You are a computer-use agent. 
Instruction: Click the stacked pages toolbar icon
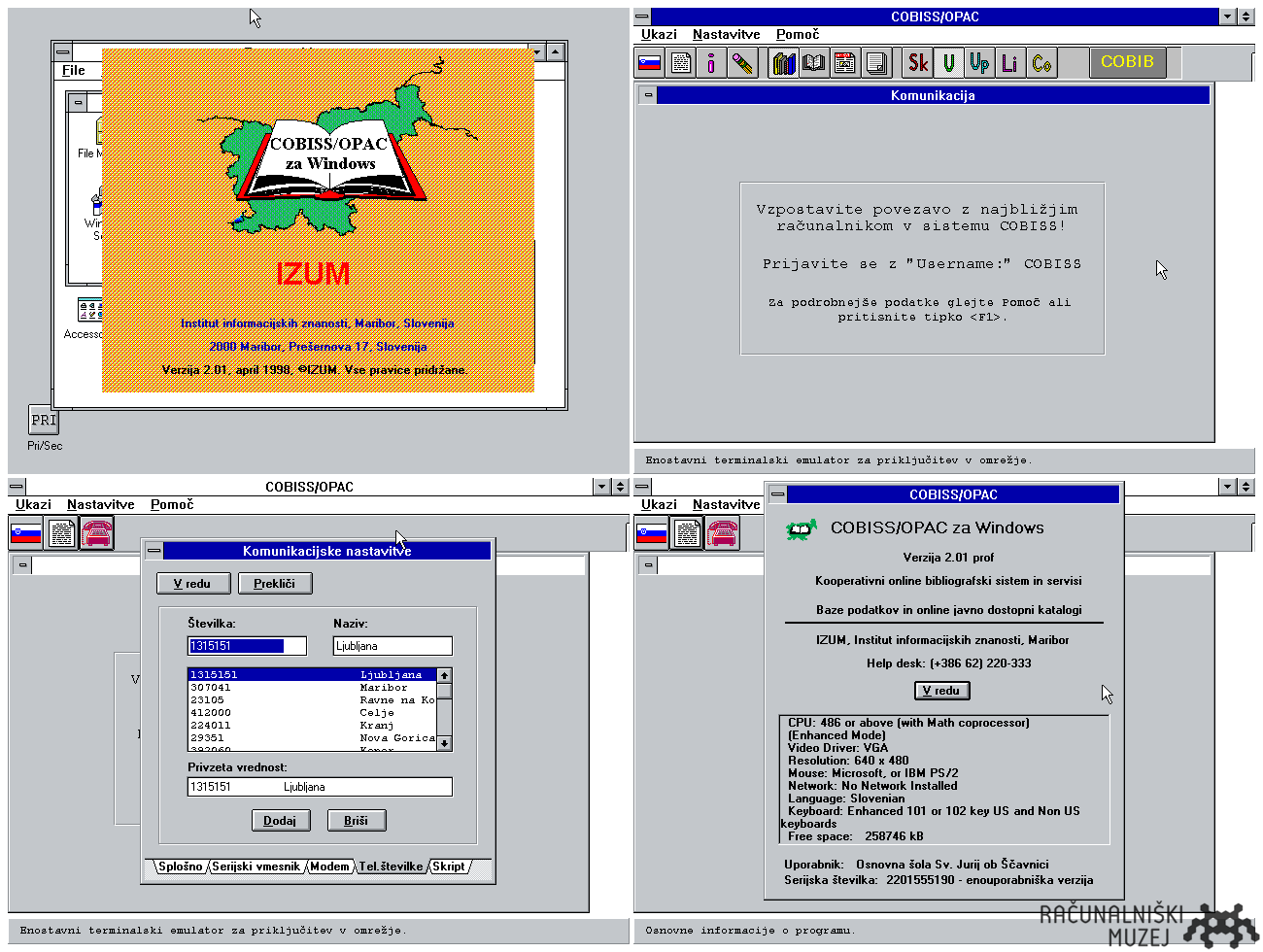click(876, 63)
